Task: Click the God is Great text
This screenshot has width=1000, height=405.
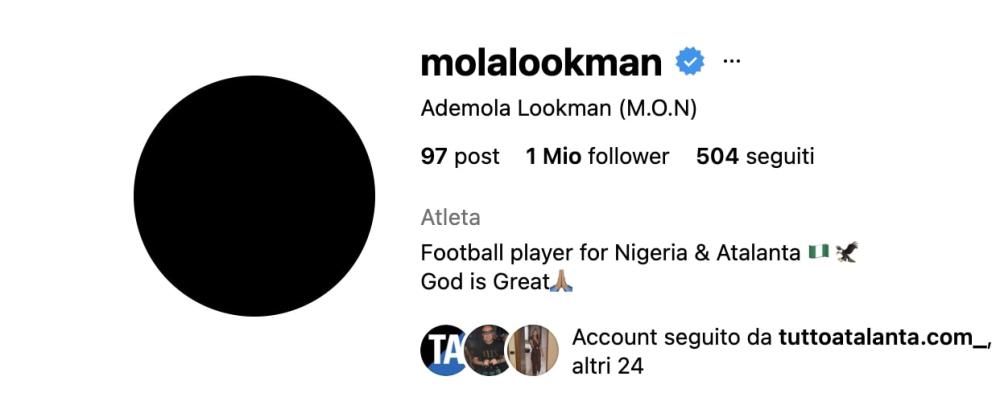Action: point(484,282)
